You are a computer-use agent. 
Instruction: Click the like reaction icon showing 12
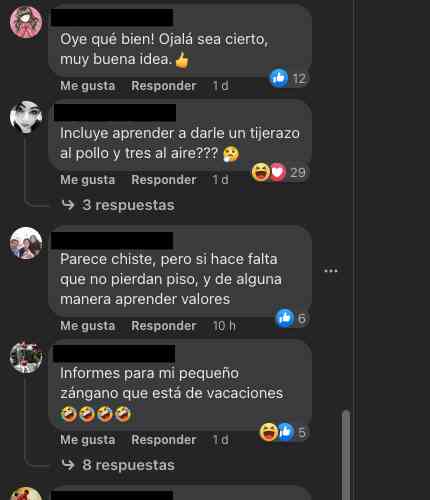click(279, 78)
